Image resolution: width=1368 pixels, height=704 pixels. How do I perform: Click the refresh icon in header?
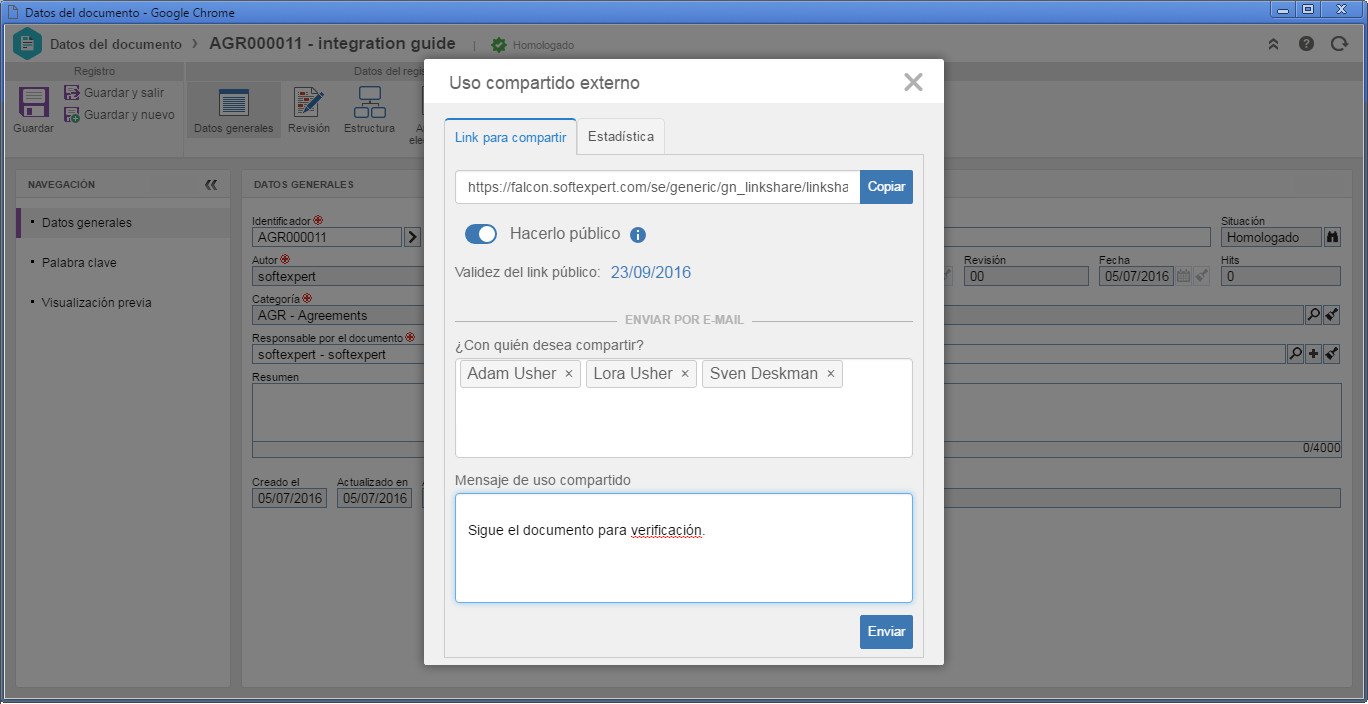[1339, 44]
